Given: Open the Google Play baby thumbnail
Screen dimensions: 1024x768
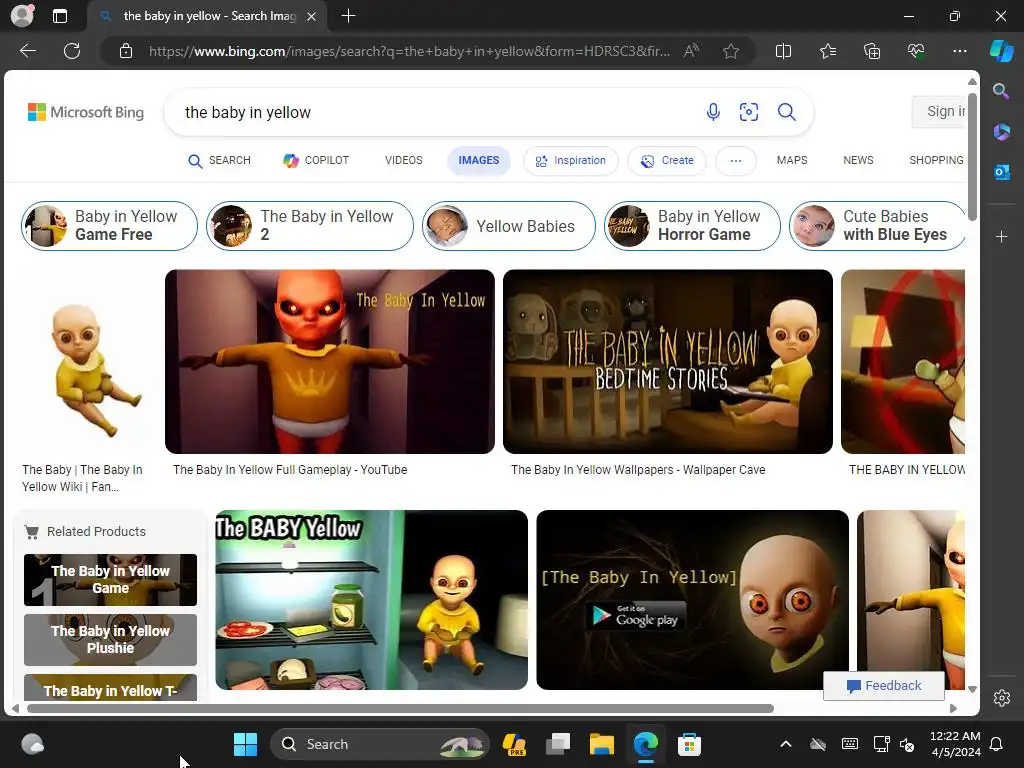Looking at the screenshot, I should [x=692, y=600].
